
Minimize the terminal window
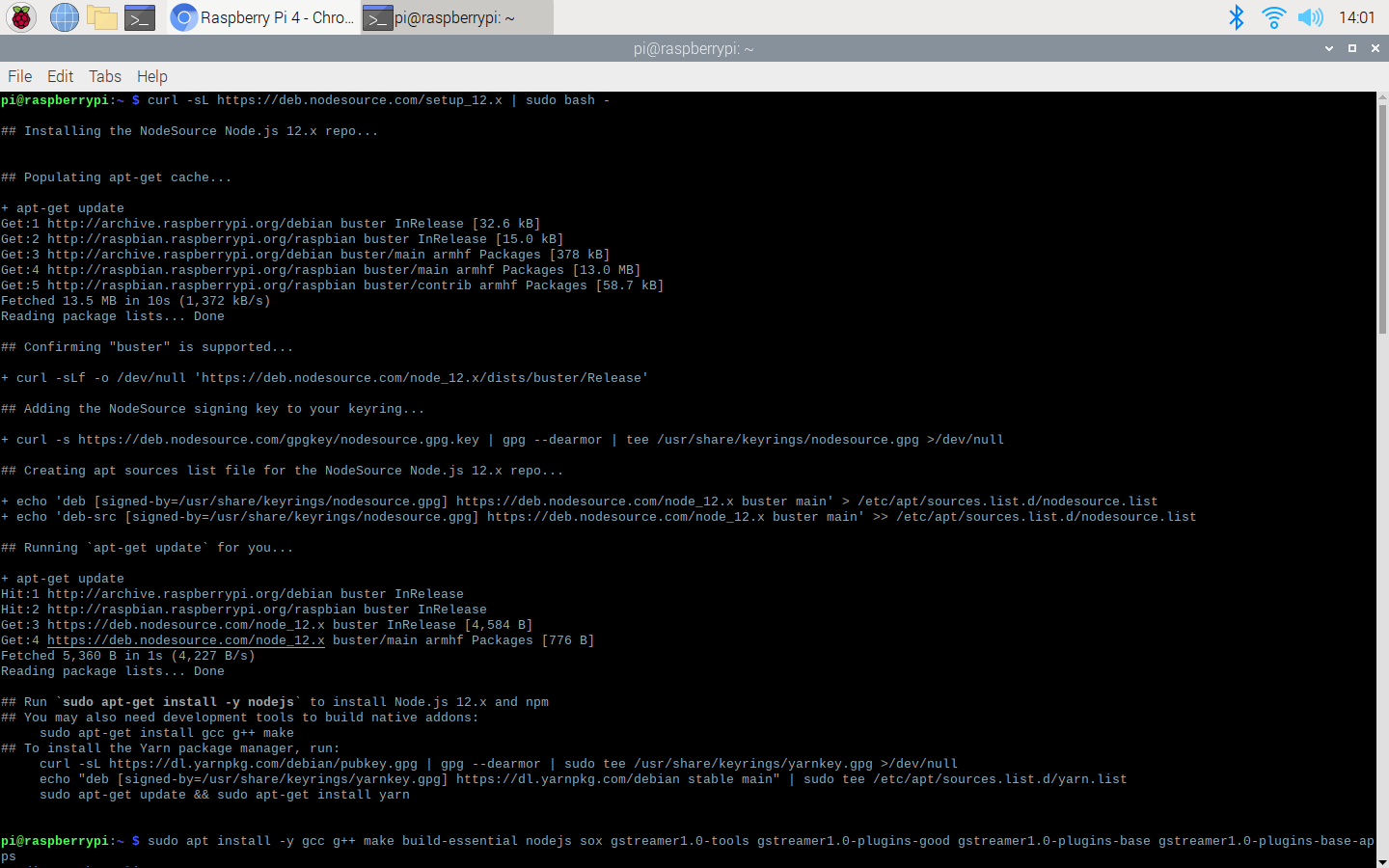coord(1329,48)
